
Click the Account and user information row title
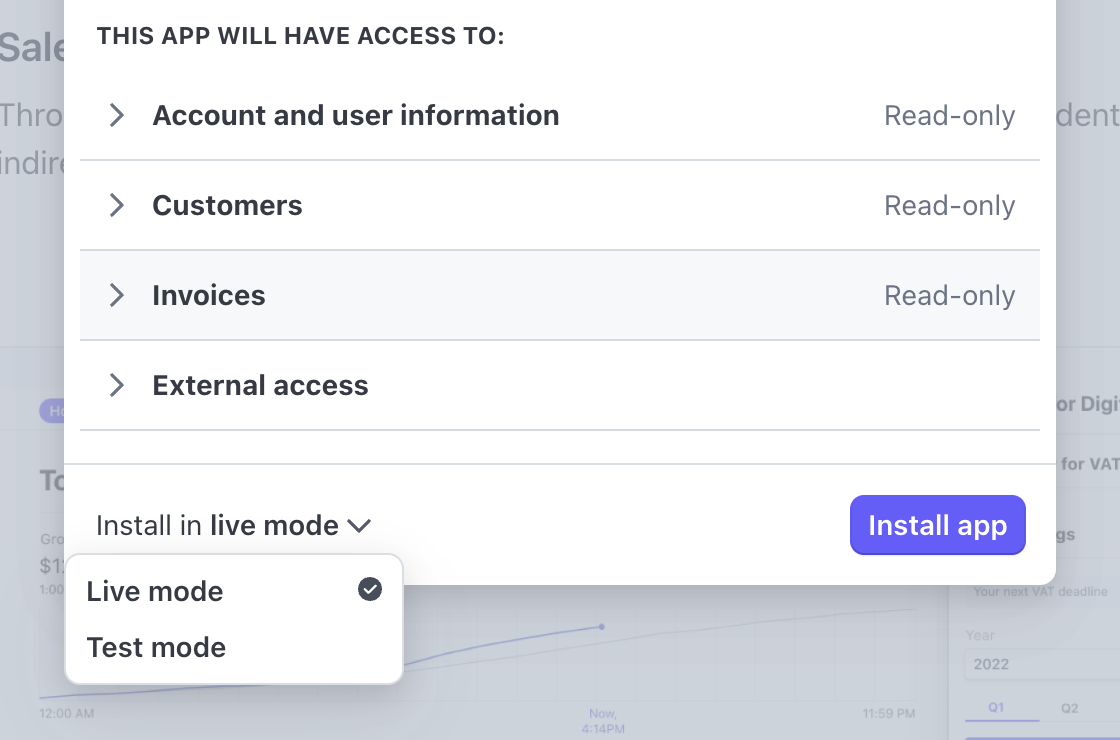(356, 115)
